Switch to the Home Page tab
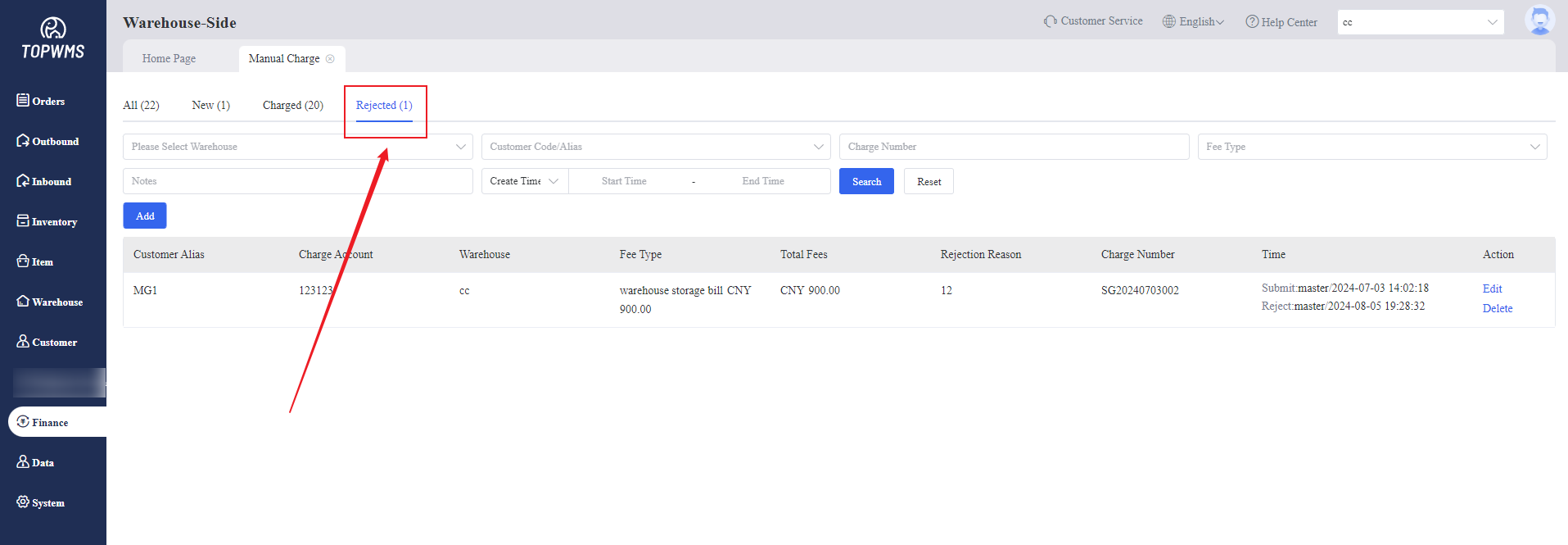This screenshot has height=545, width=1568. pyautogui.click(x=169, y=59)
